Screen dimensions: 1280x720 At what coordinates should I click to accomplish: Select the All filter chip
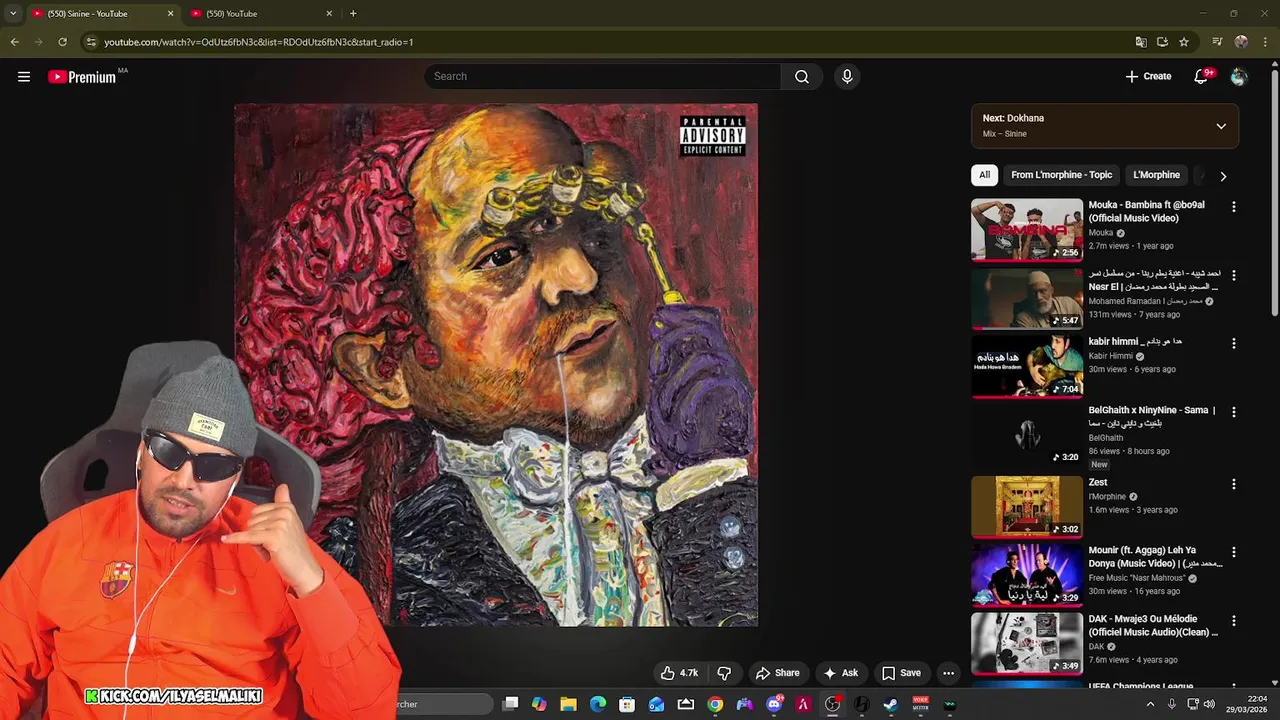(984, 175)
